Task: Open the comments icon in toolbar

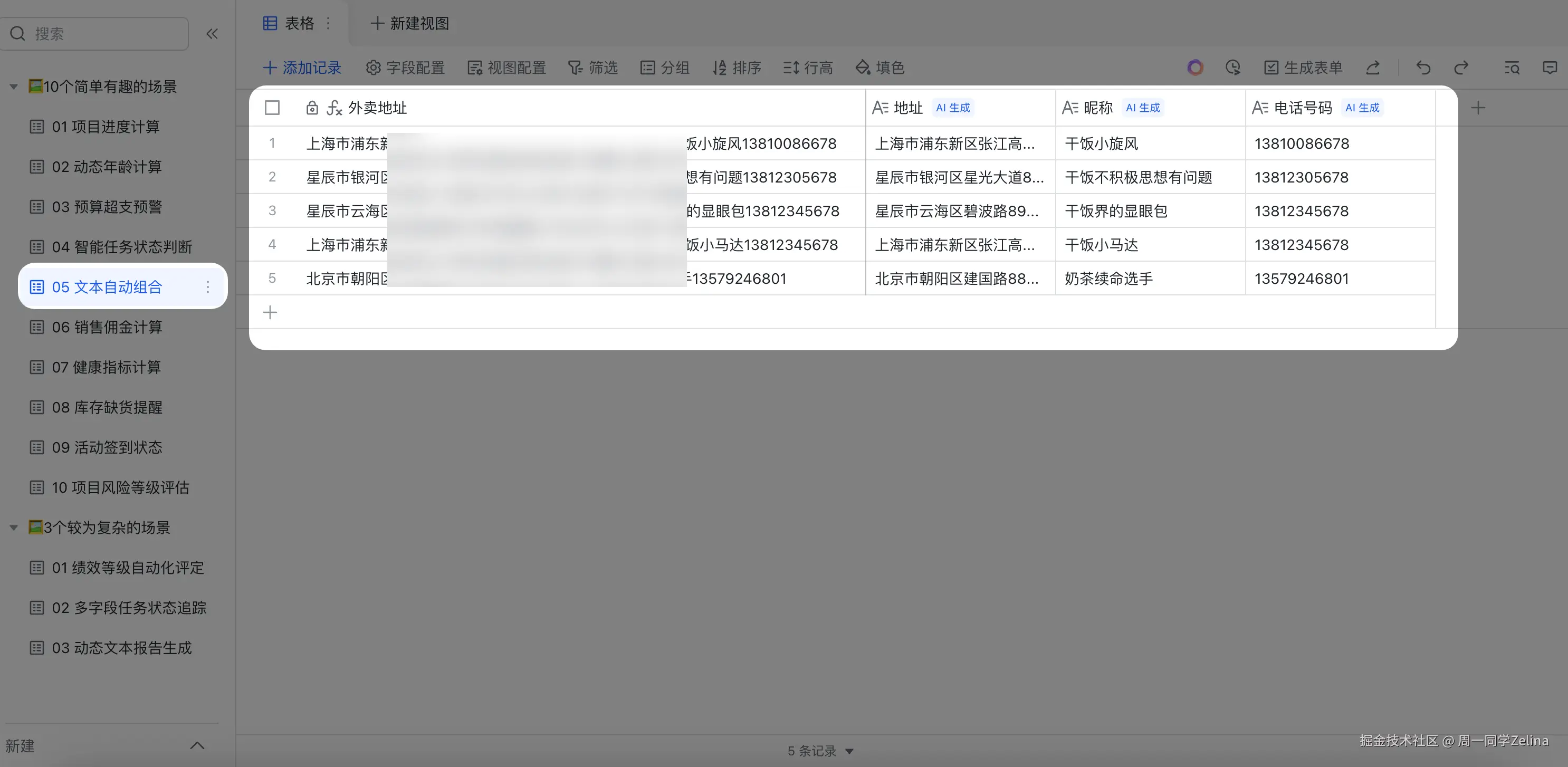Action: 1550,68
